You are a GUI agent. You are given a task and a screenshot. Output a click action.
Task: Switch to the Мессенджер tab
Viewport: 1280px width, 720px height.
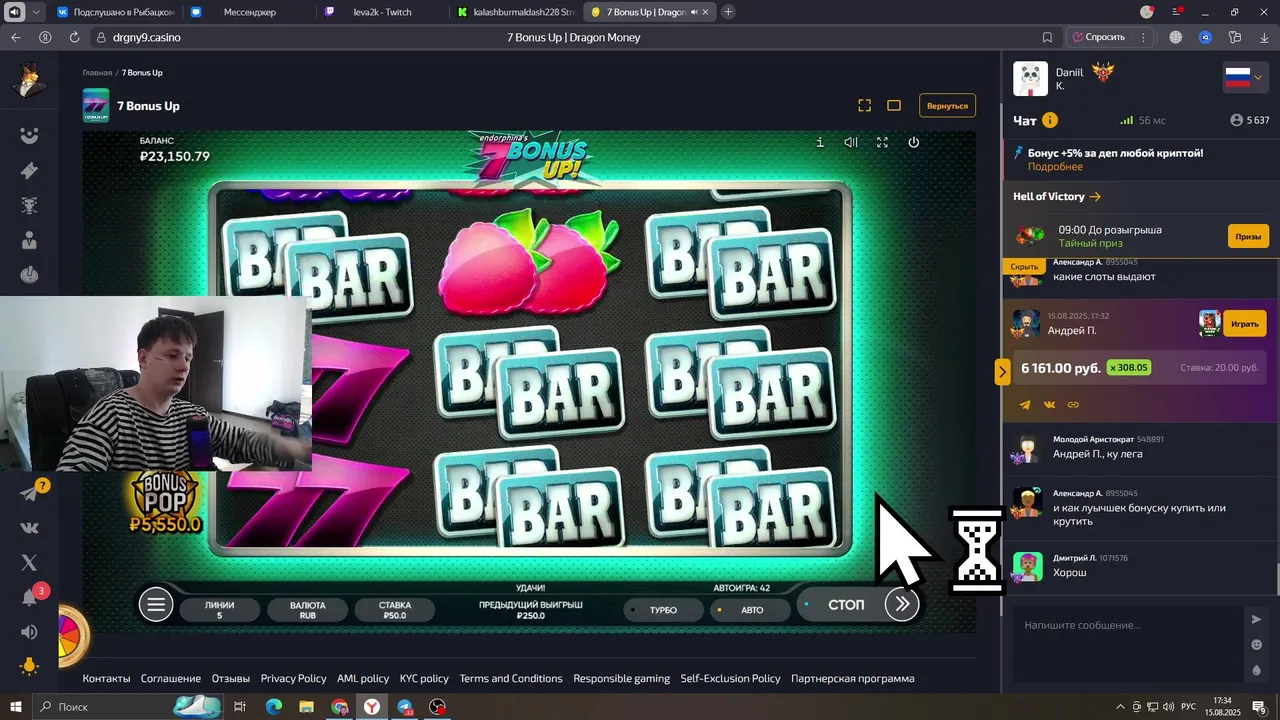tap(249, 12)
